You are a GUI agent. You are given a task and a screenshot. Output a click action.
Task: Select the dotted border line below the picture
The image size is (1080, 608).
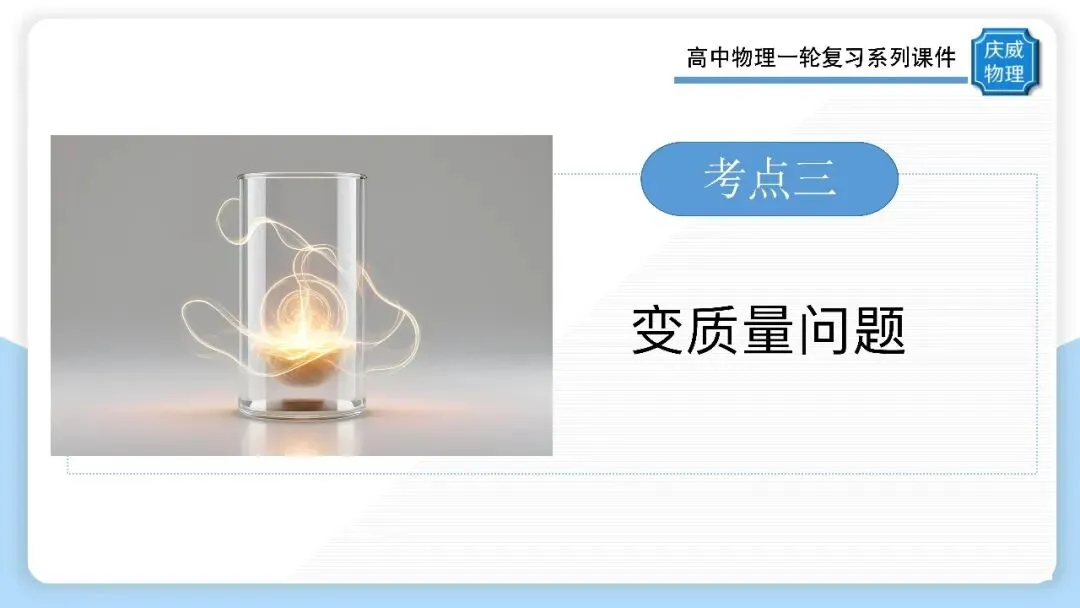(x=551, y=473)
